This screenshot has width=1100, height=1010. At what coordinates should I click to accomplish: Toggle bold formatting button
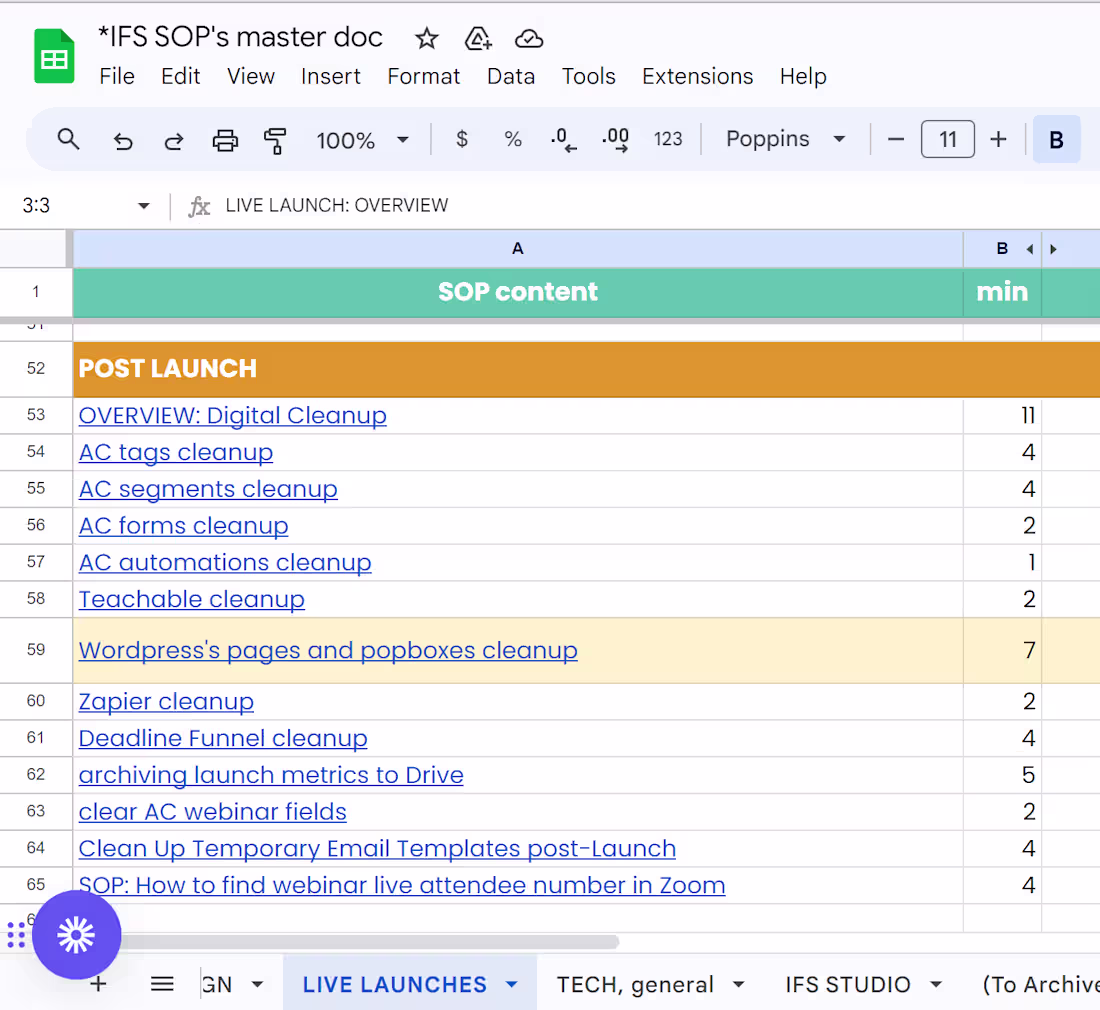pos(1056,140)
